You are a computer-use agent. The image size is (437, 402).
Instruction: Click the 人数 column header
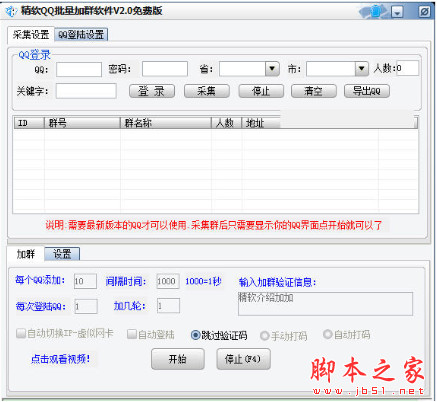point(226,123)
